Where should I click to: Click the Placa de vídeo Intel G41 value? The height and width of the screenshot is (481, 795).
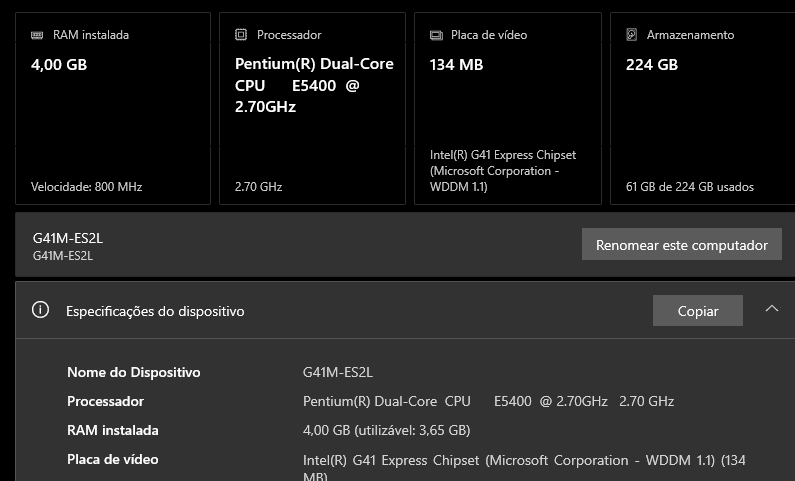tap(524, 467)
